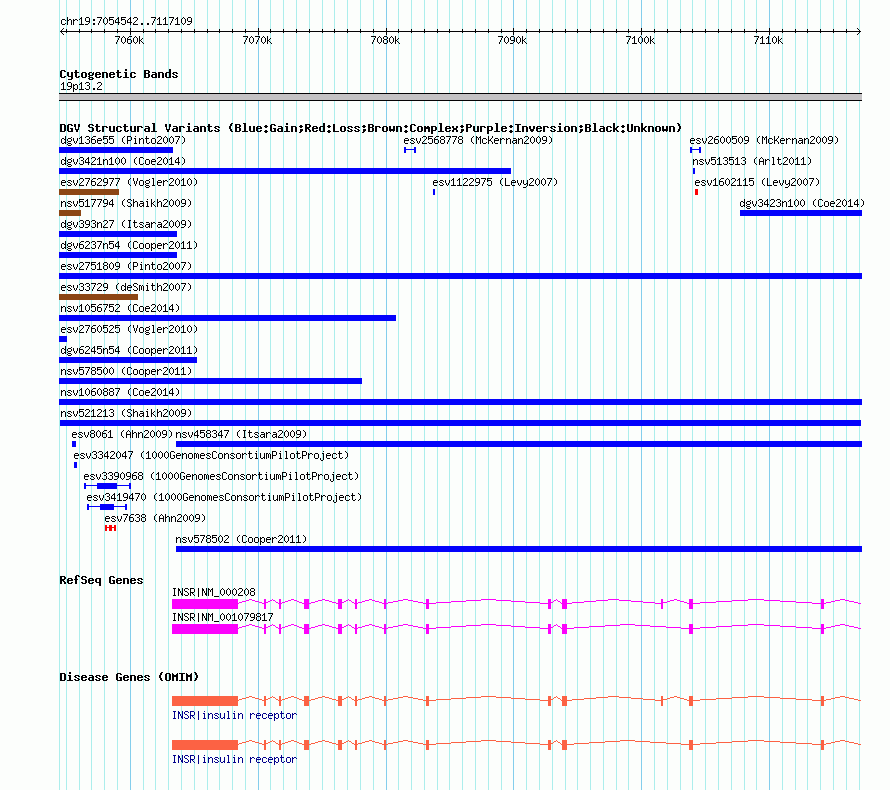Viewport: 890px width, 790px height.
Task: Click the nsv517794 (Shaikh2009) brown bar
Action: (70, 213)
